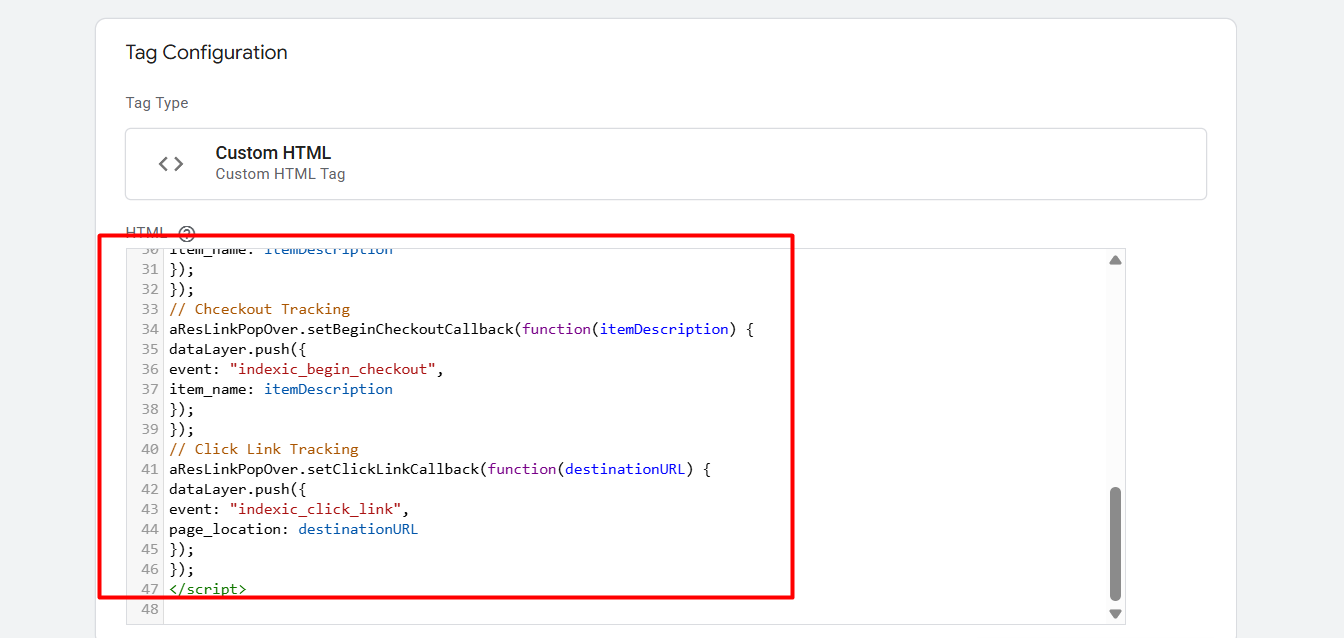Click the closing script tag
The height and width of the screenshot is (638, 1344).
pos(207,589)
